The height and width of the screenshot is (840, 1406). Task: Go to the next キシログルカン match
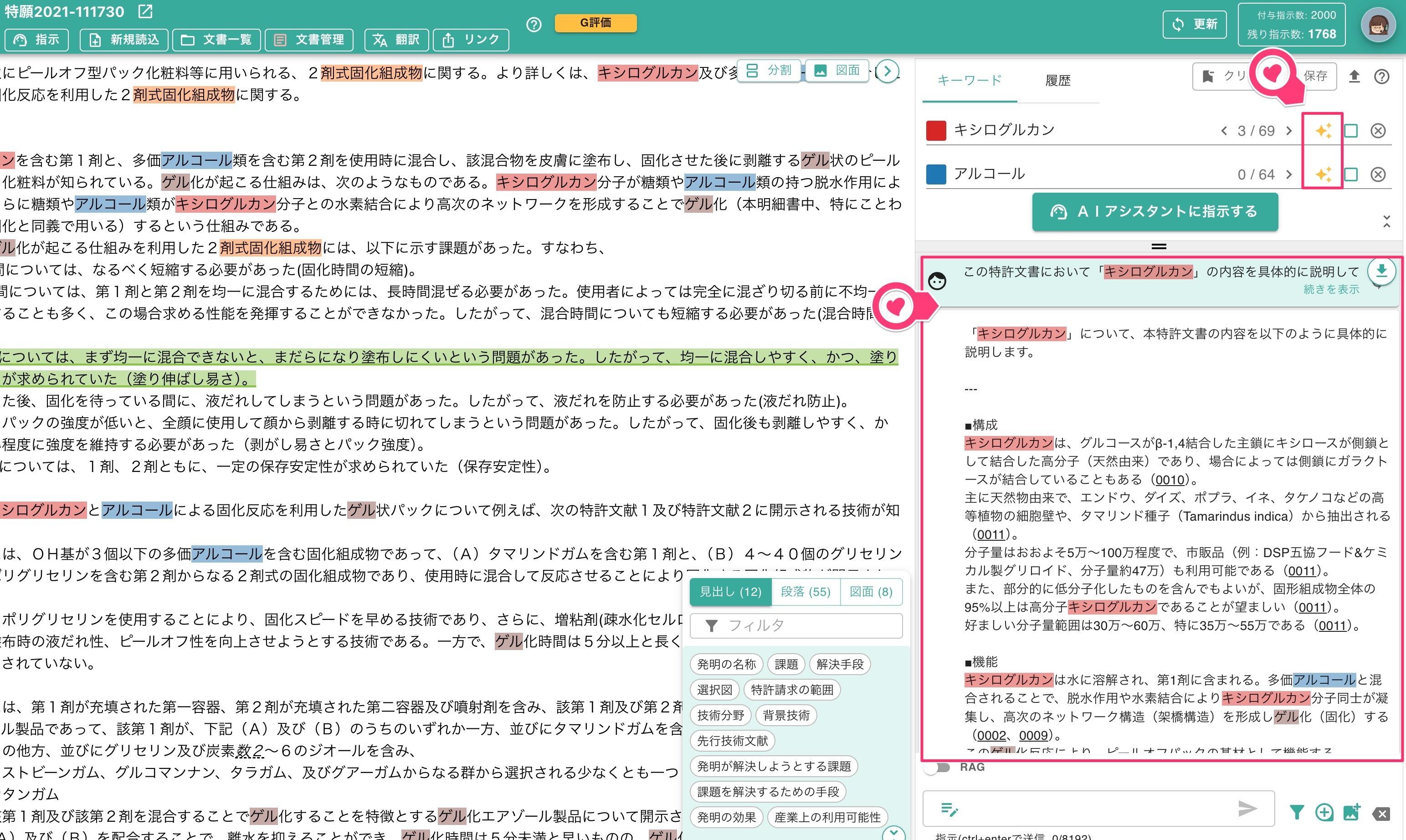1289,131
